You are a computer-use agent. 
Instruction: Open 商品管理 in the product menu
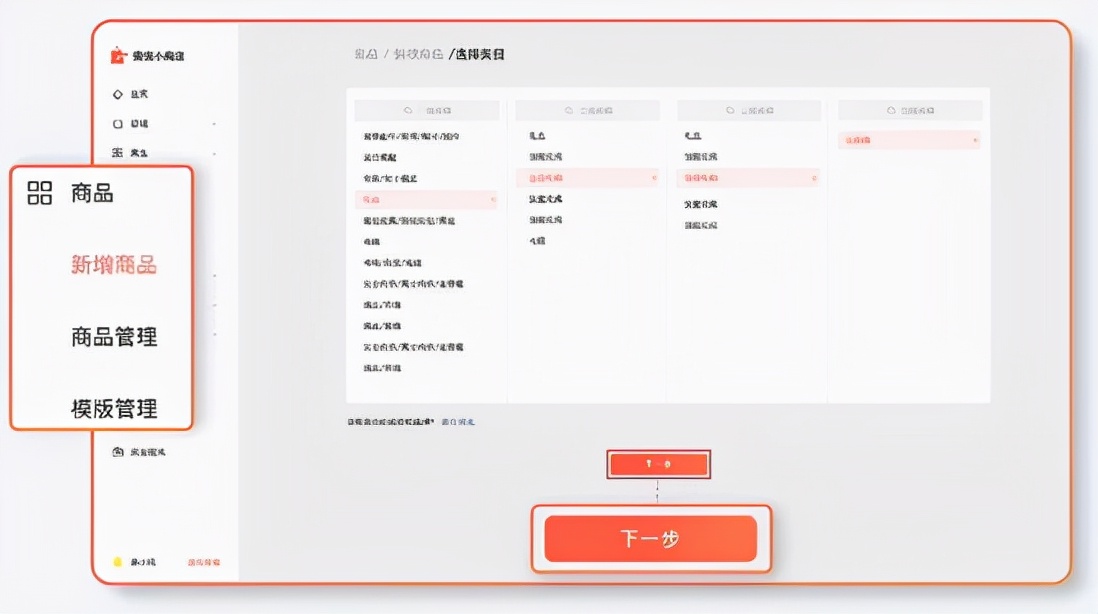113,337
